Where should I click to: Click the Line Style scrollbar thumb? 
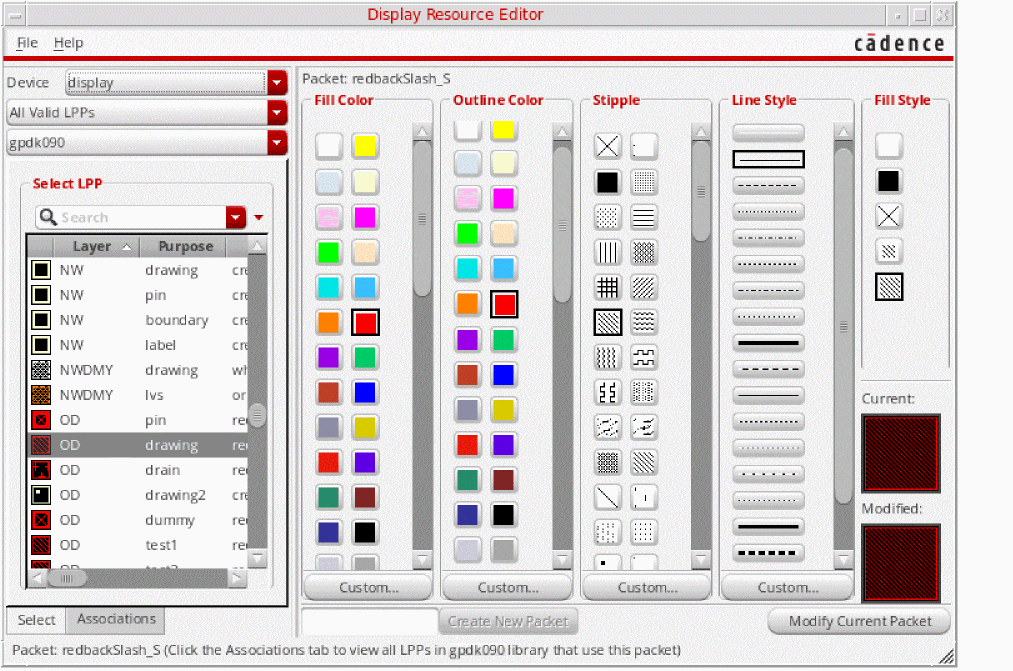(x=843, y=326)
